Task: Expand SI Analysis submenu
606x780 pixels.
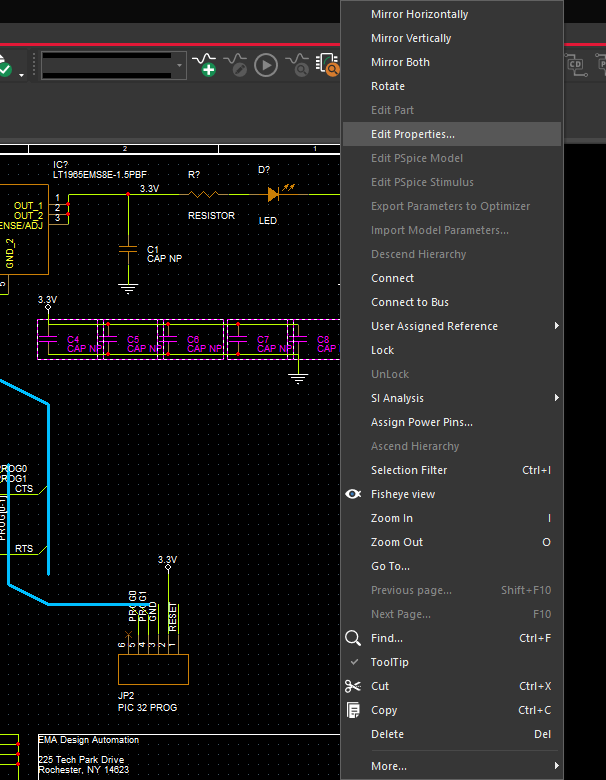Action: click(452, 398)
